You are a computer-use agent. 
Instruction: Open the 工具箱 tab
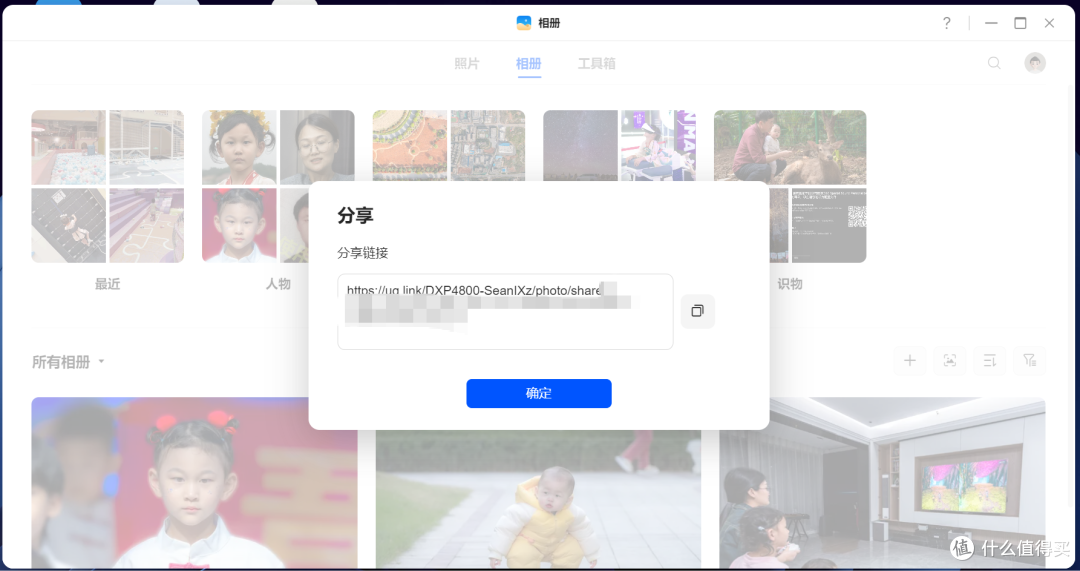point(596,63)
